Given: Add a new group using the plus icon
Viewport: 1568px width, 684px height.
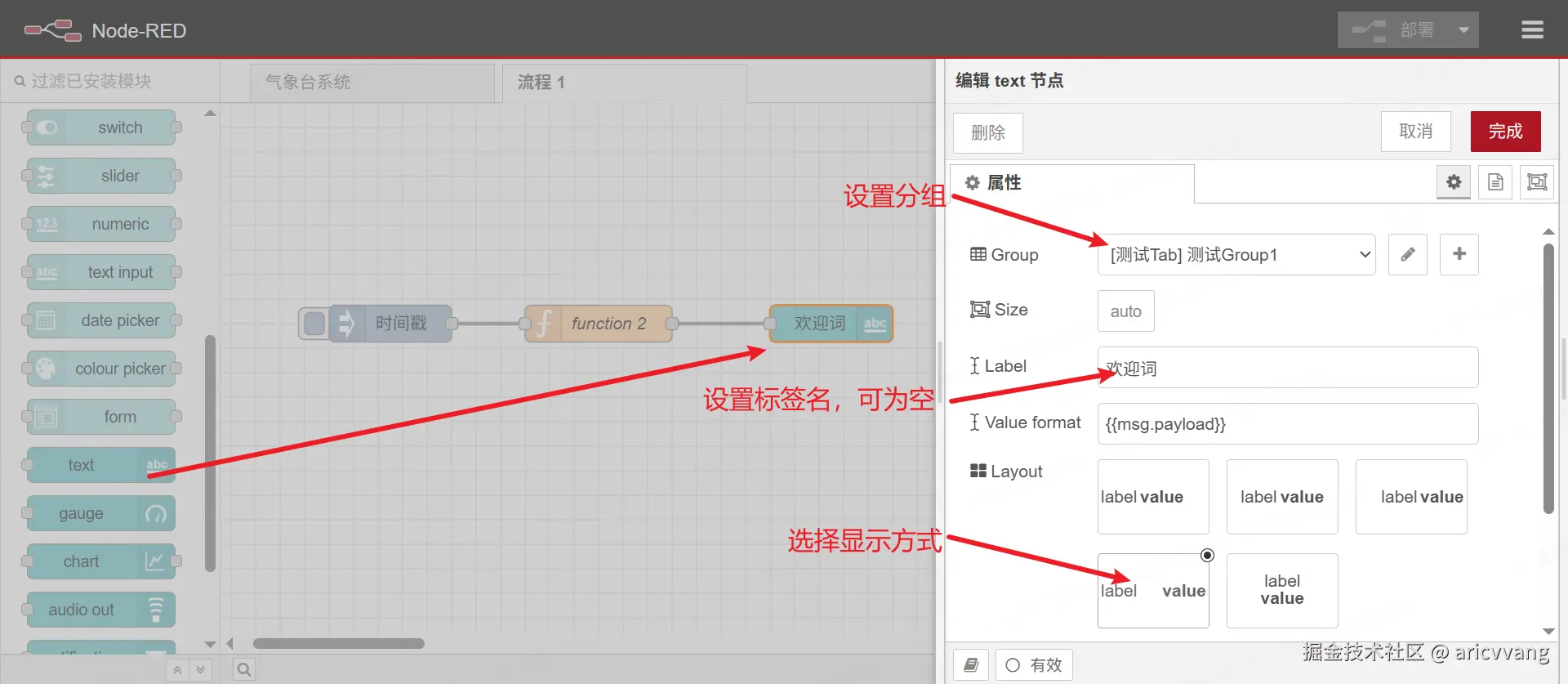Looking at the screenshot, I should pos(1459,254).
